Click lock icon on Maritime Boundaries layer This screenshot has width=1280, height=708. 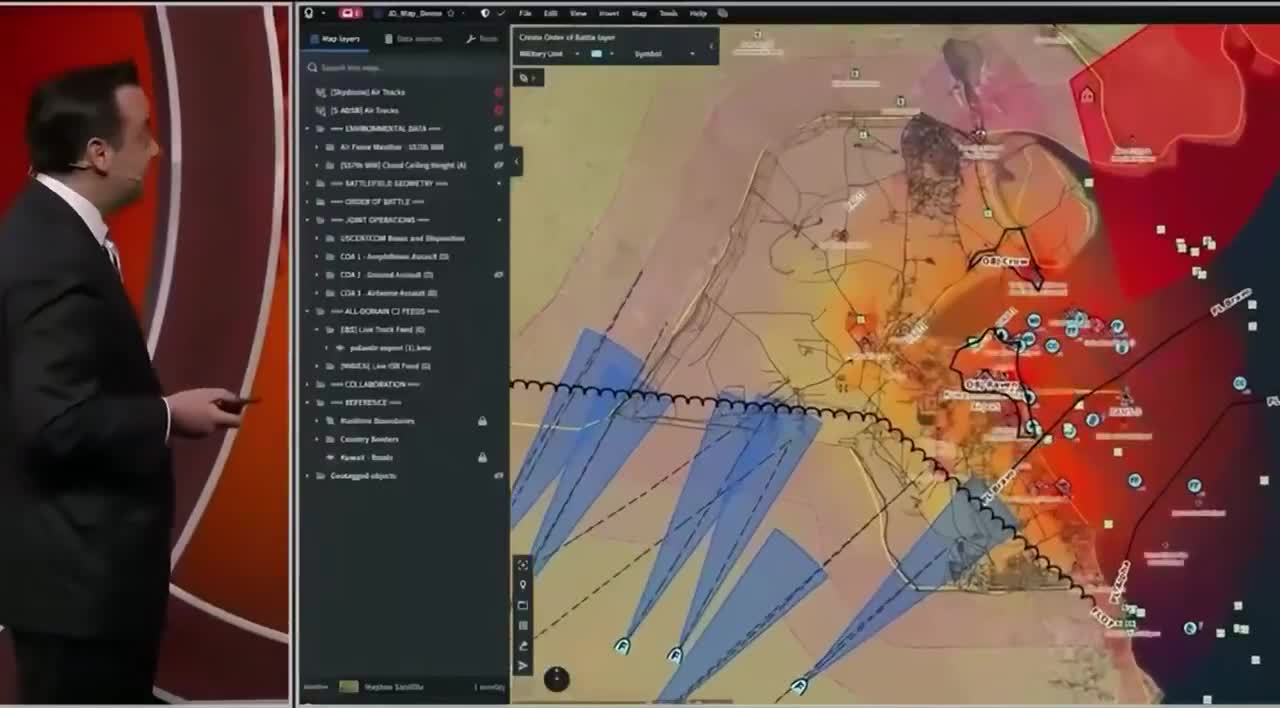click(482, 421)
